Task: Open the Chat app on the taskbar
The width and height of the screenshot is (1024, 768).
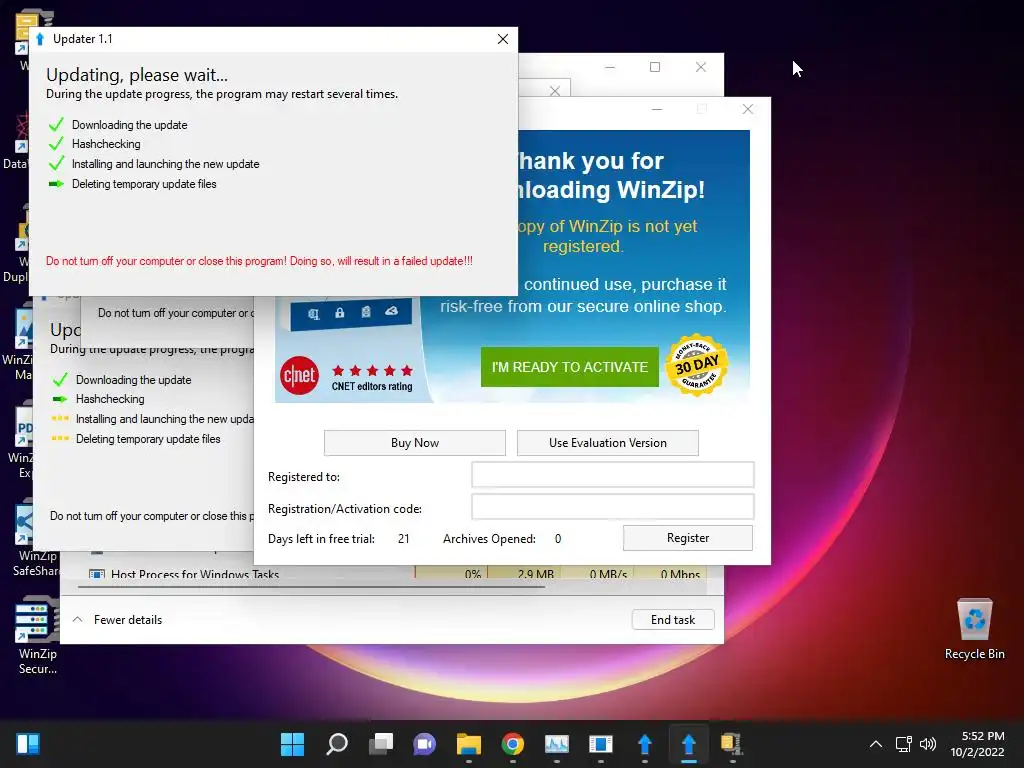Action: pos(424,744)
